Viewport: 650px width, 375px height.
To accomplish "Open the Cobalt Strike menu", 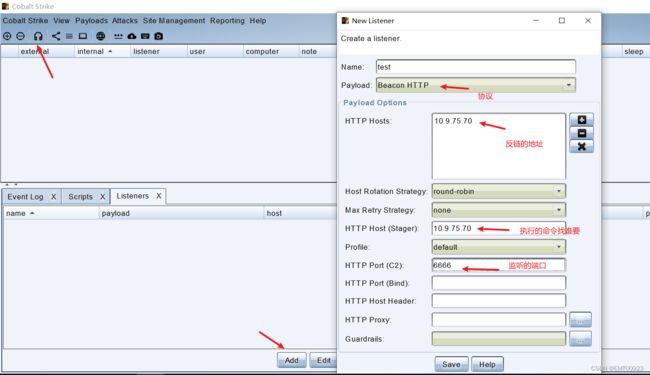I will coord(25,20).
